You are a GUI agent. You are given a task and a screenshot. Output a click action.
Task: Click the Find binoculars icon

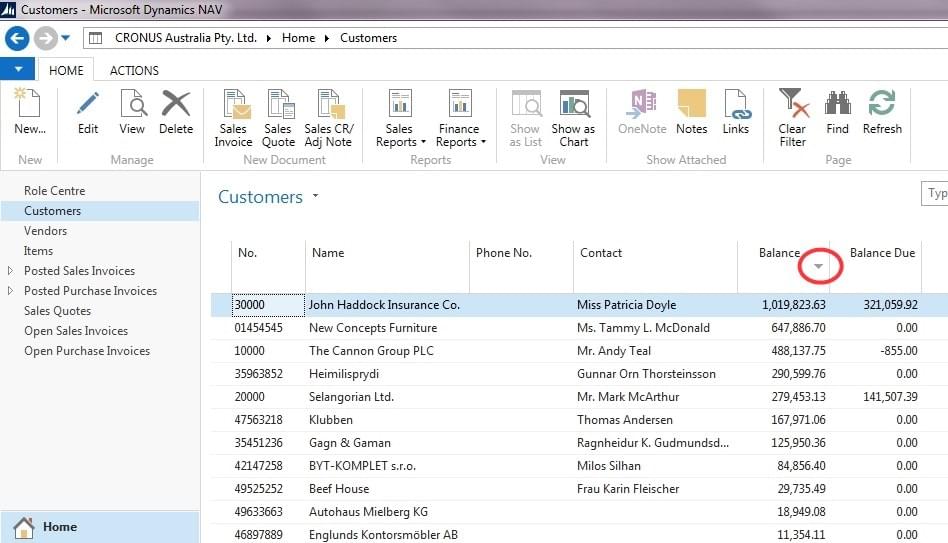[837, 103]
